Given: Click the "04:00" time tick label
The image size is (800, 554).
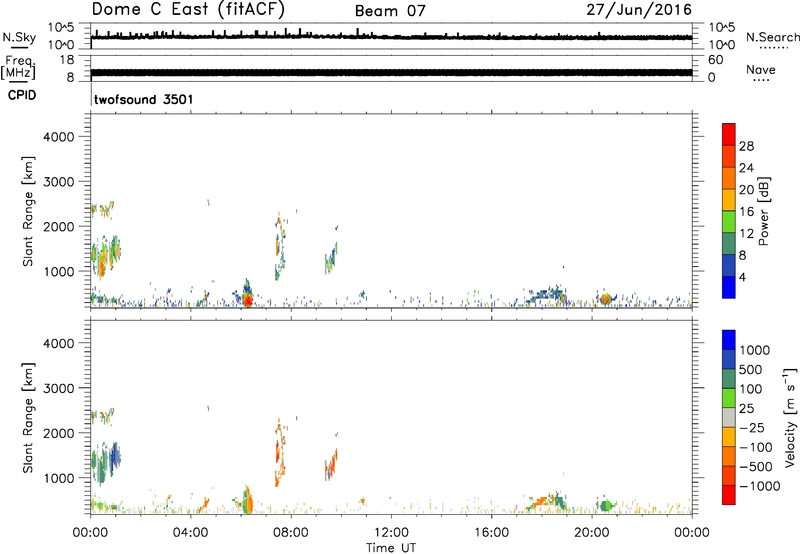Looking at the screenshot, I should tap(191, 533).
